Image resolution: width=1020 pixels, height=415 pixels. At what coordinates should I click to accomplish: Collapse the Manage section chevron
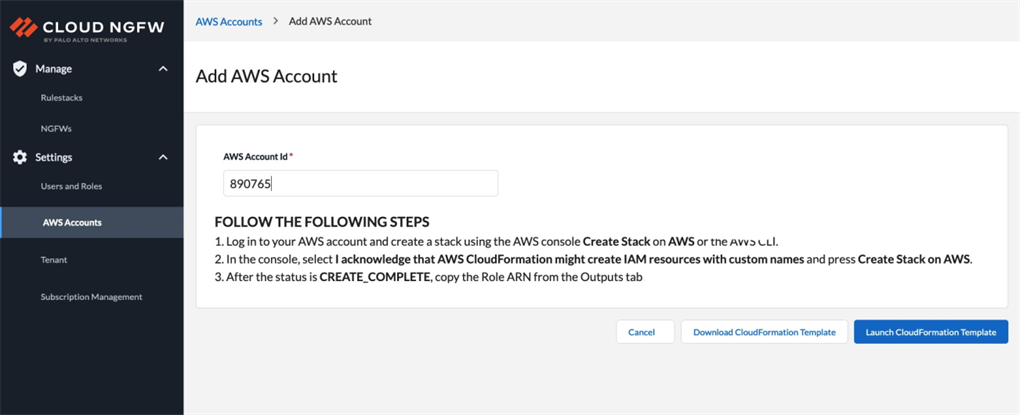point(163,68)
